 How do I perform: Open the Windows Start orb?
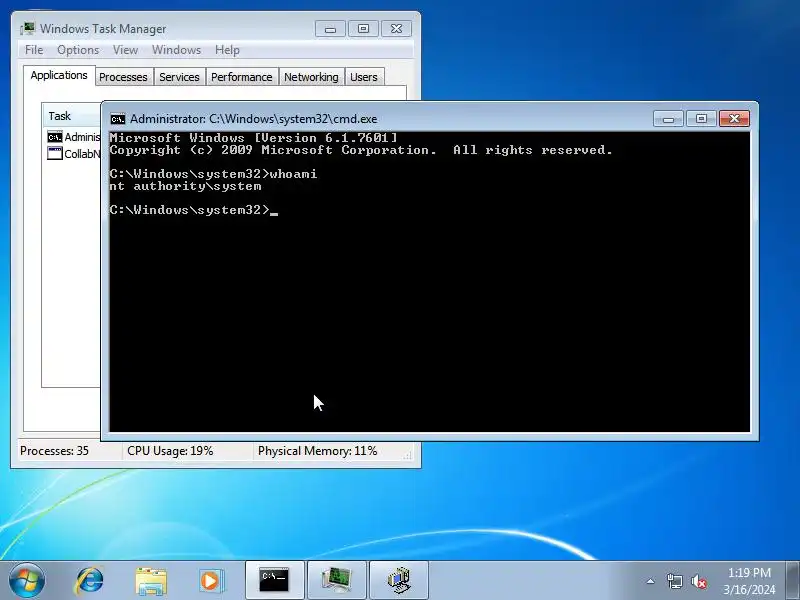pyautogui.click(x=27, y=580)
